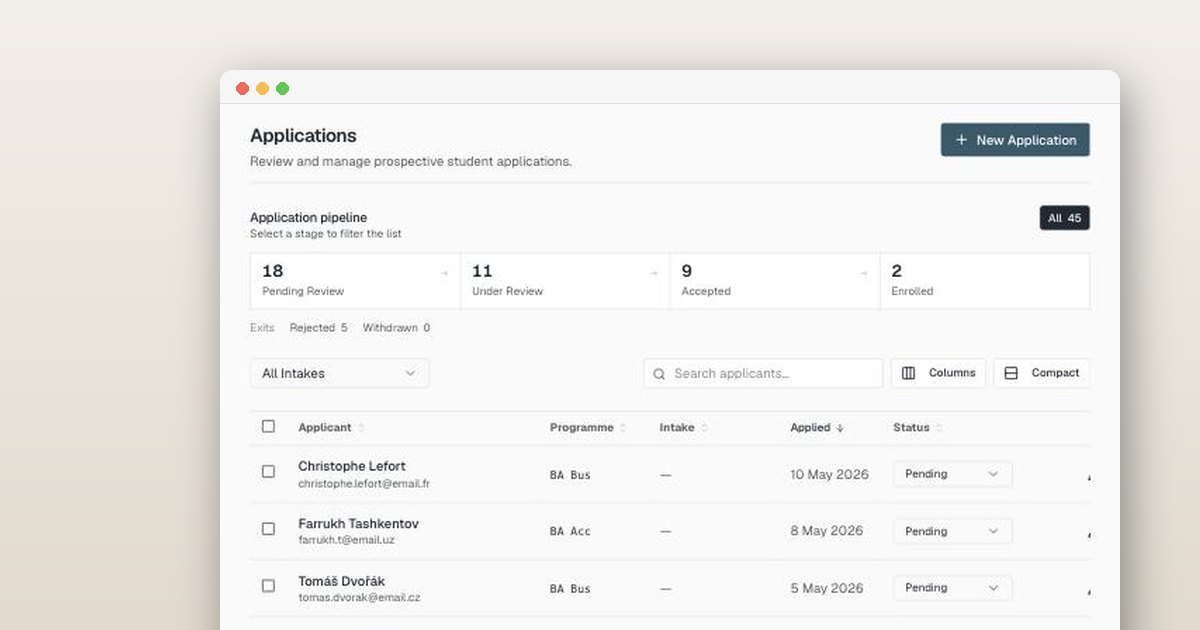The width and height of the screenshot is (1200, 630).
Task: Click the red close window button
Action: tap(242, 88)
